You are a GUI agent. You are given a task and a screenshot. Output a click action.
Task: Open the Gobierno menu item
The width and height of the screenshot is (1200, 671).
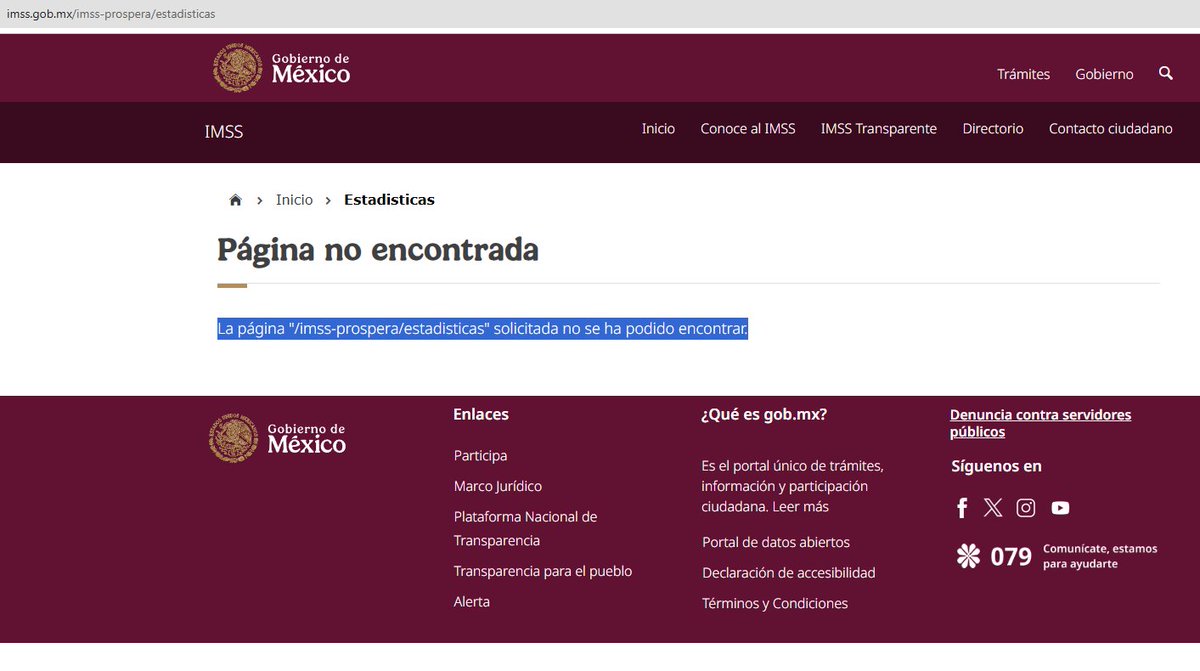click(1103, 74)
